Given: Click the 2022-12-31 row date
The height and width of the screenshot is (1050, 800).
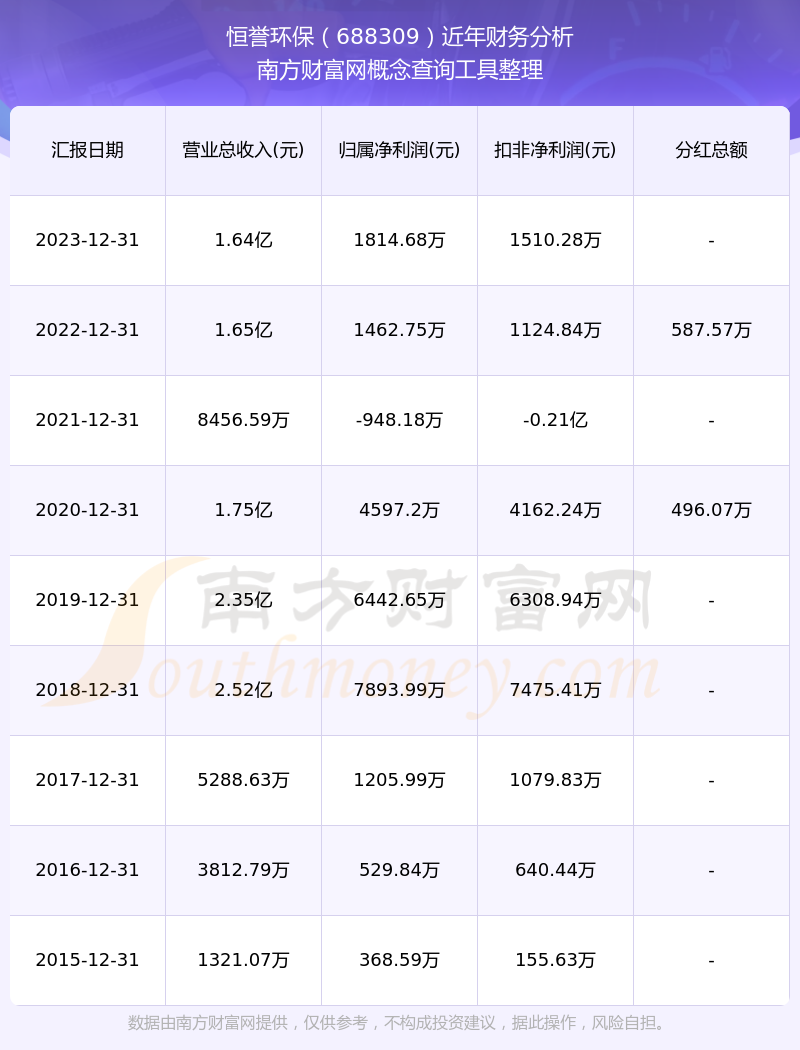Looking at the screenshot, I should tap(88, 329).
